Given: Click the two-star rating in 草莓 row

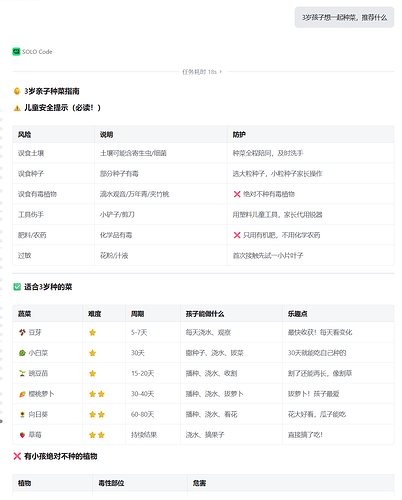Looking at the screenshot, I should (97, 435).
